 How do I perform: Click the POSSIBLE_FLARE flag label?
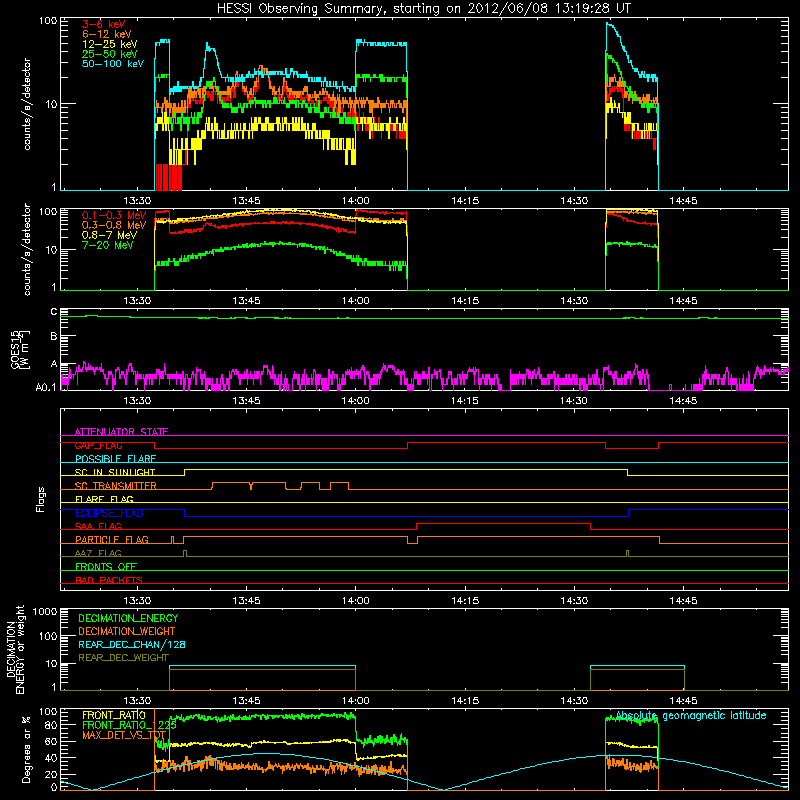(115, 459)
